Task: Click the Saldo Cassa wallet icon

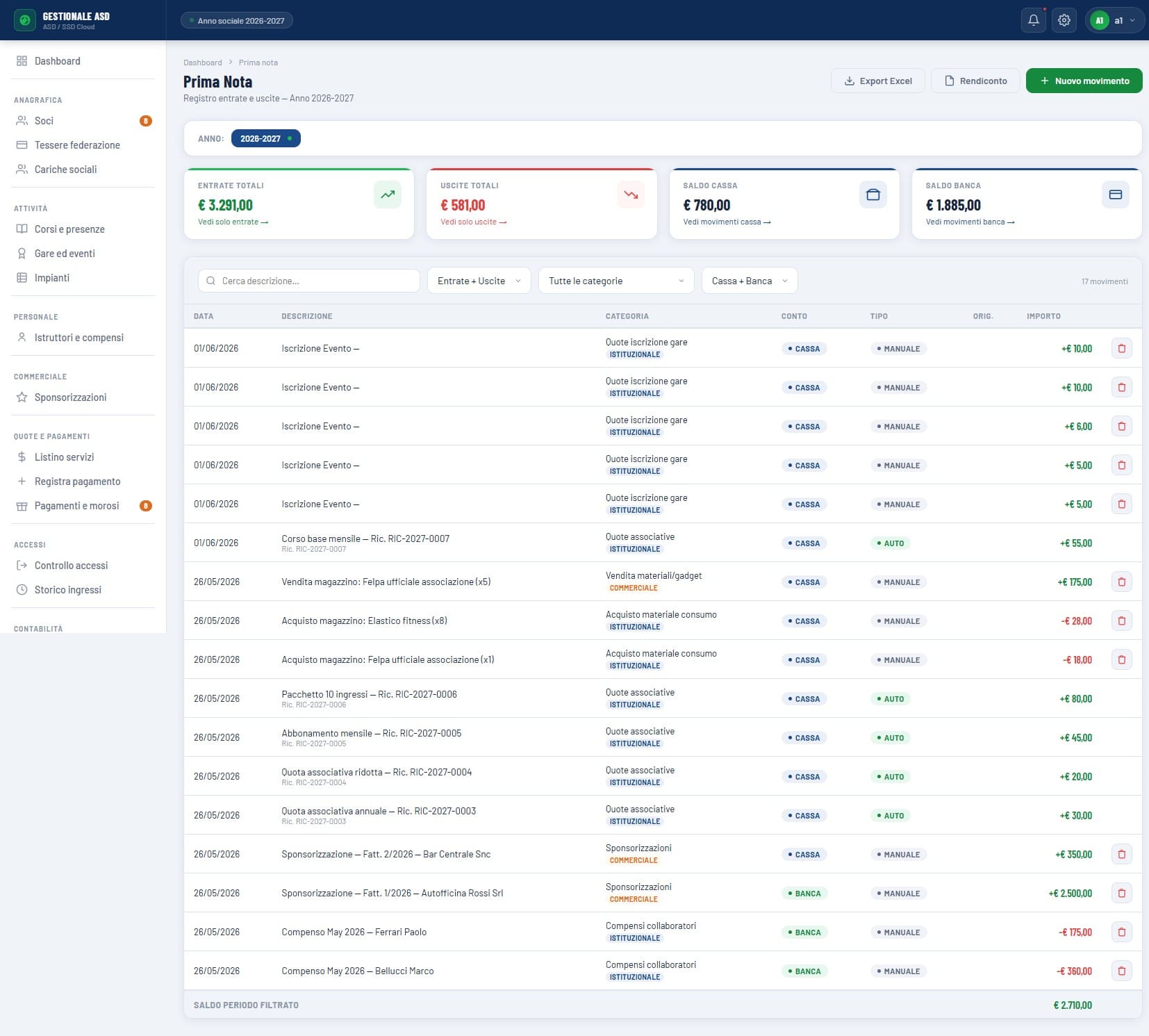Action: 873,195
